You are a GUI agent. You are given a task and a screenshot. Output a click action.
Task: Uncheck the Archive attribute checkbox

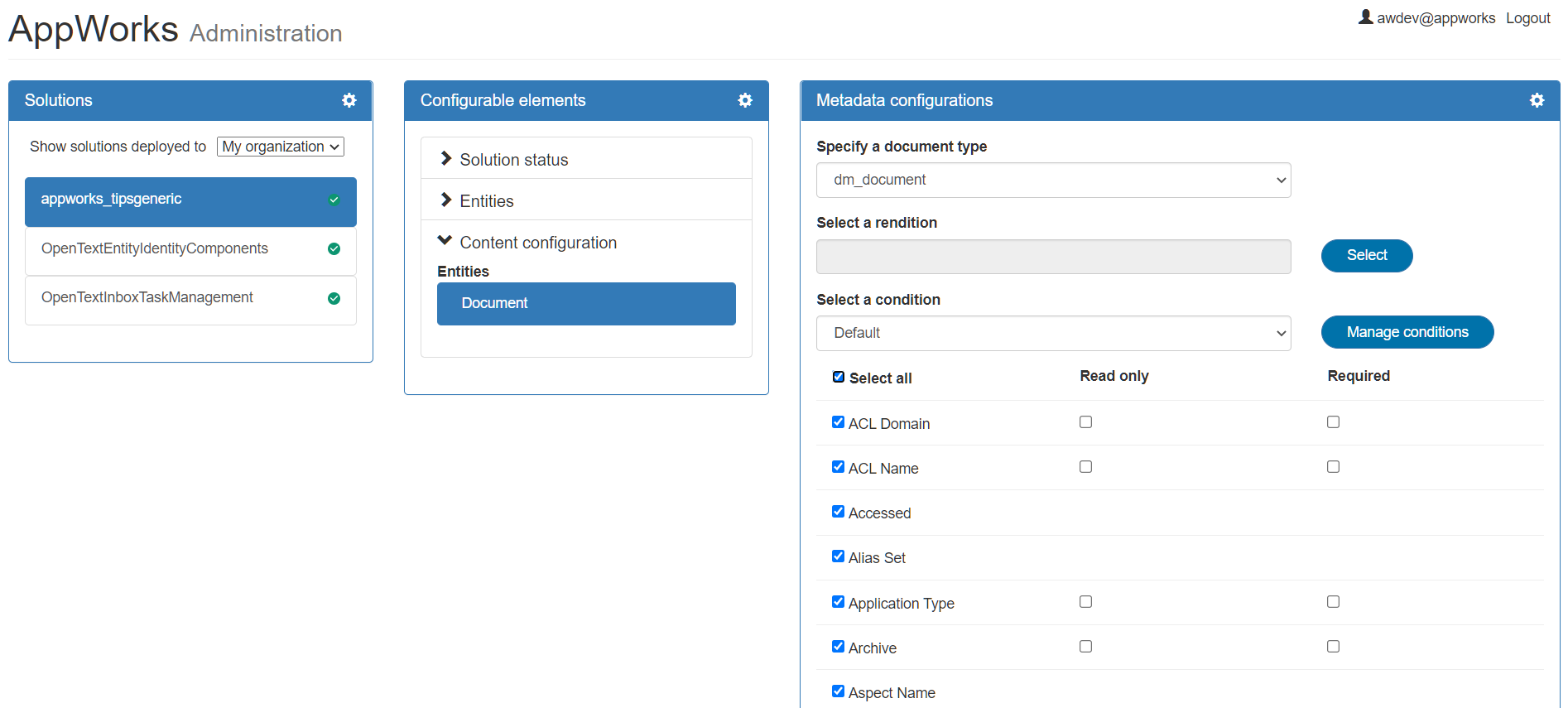coord(839,647)
